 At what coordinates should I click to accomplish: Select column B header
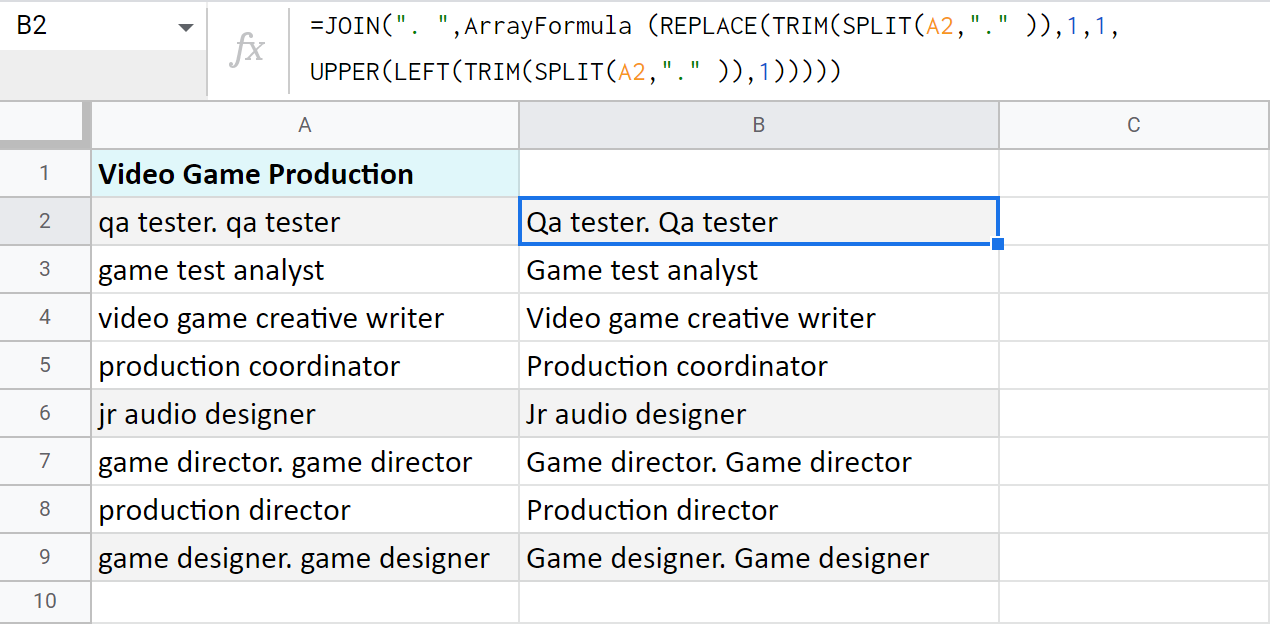coord(758,125)
